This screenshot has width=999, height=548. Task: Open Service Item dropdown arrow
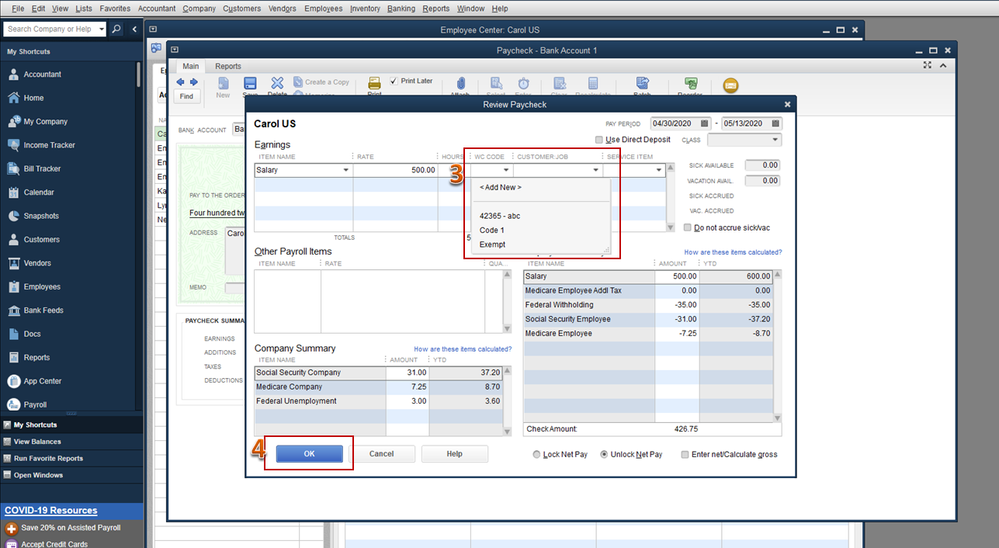click(659, 170)
